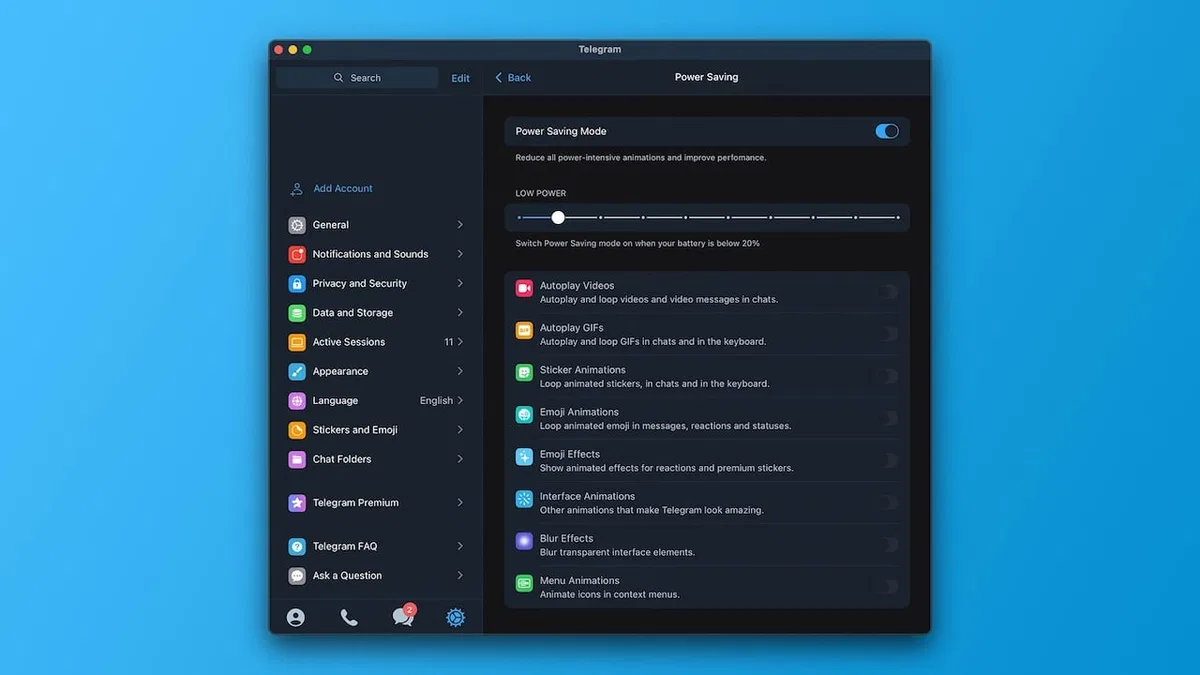Open the Telegram Premium menu item

[376, 503]
